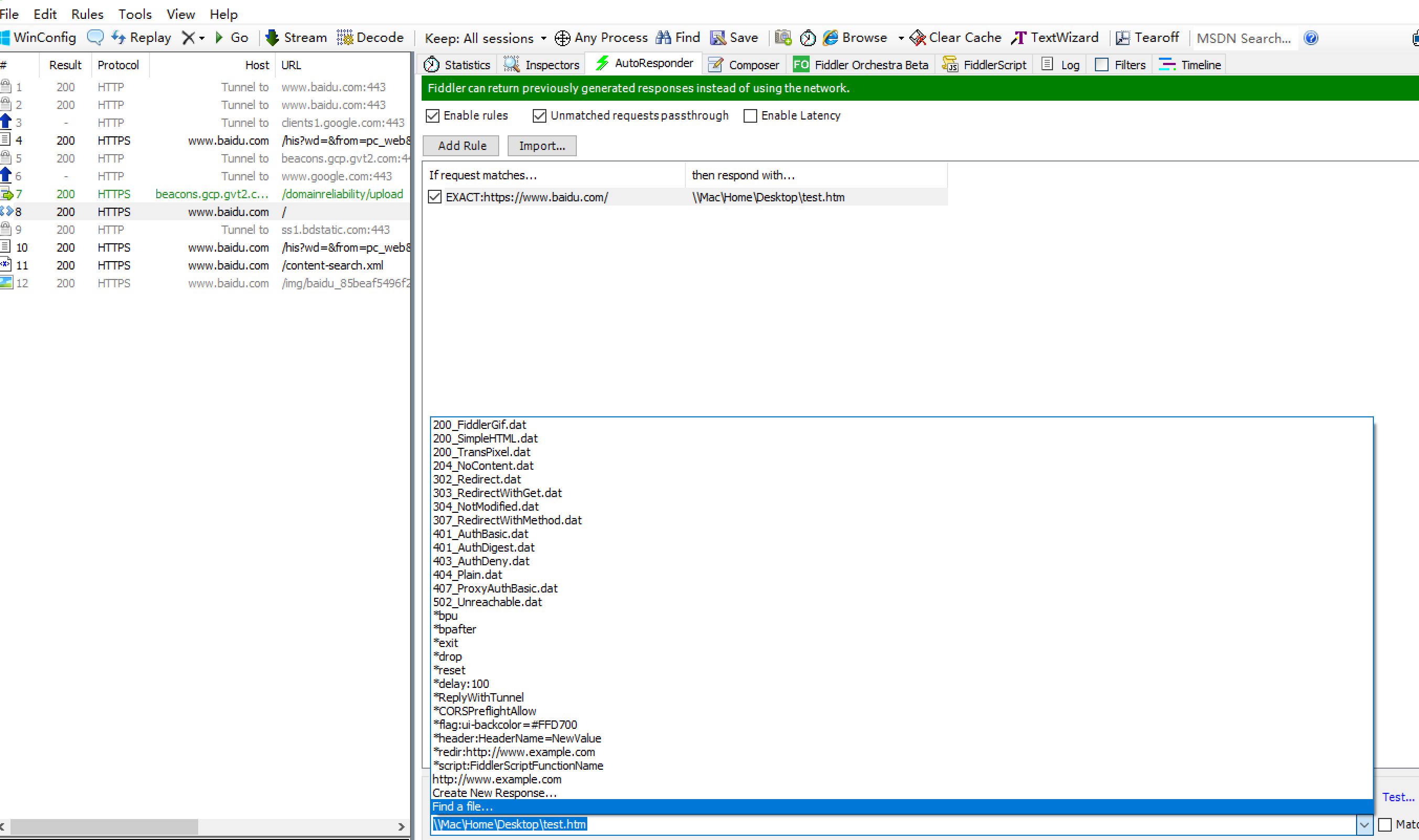Choose Create New Response... option
The image size is (1419, 840).
coord(901,793)
